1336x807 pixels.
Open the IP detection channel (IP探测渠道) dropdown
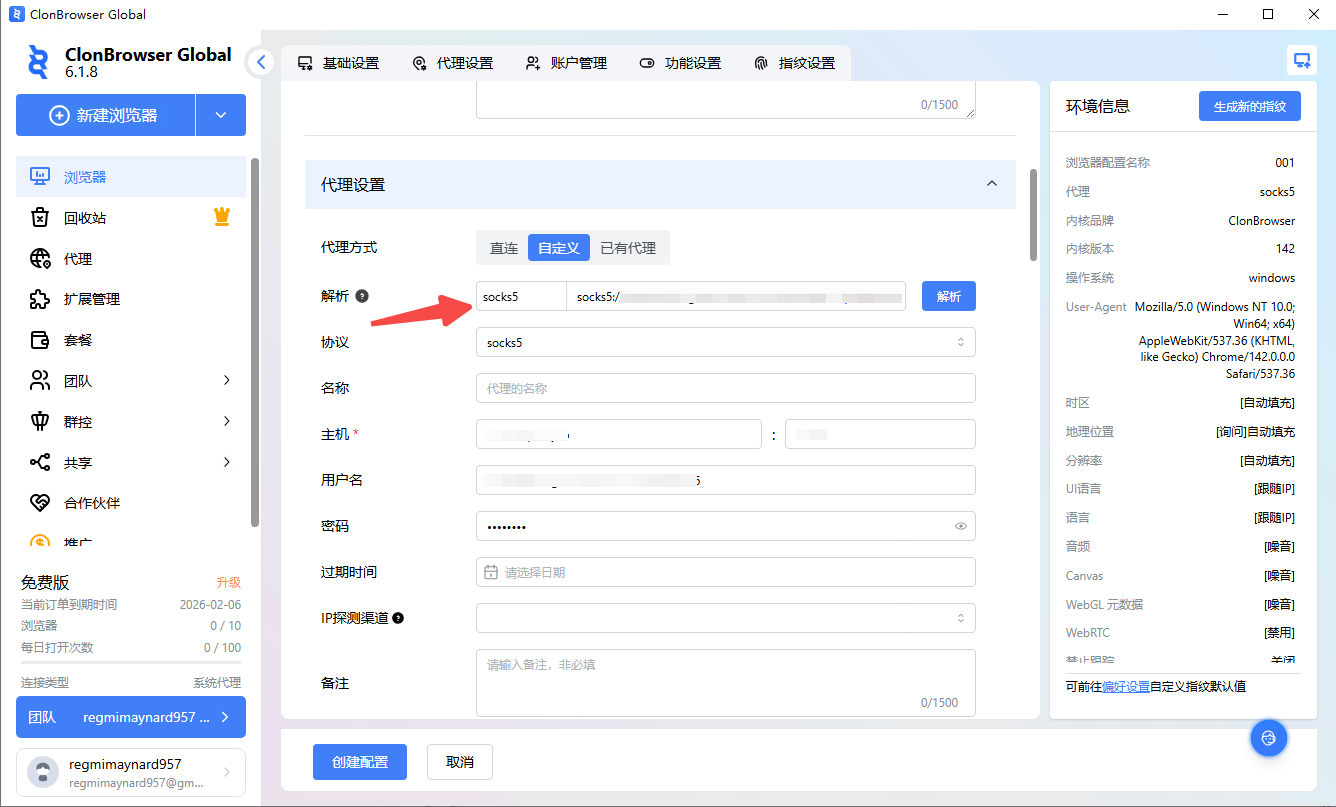pos(725,618)
